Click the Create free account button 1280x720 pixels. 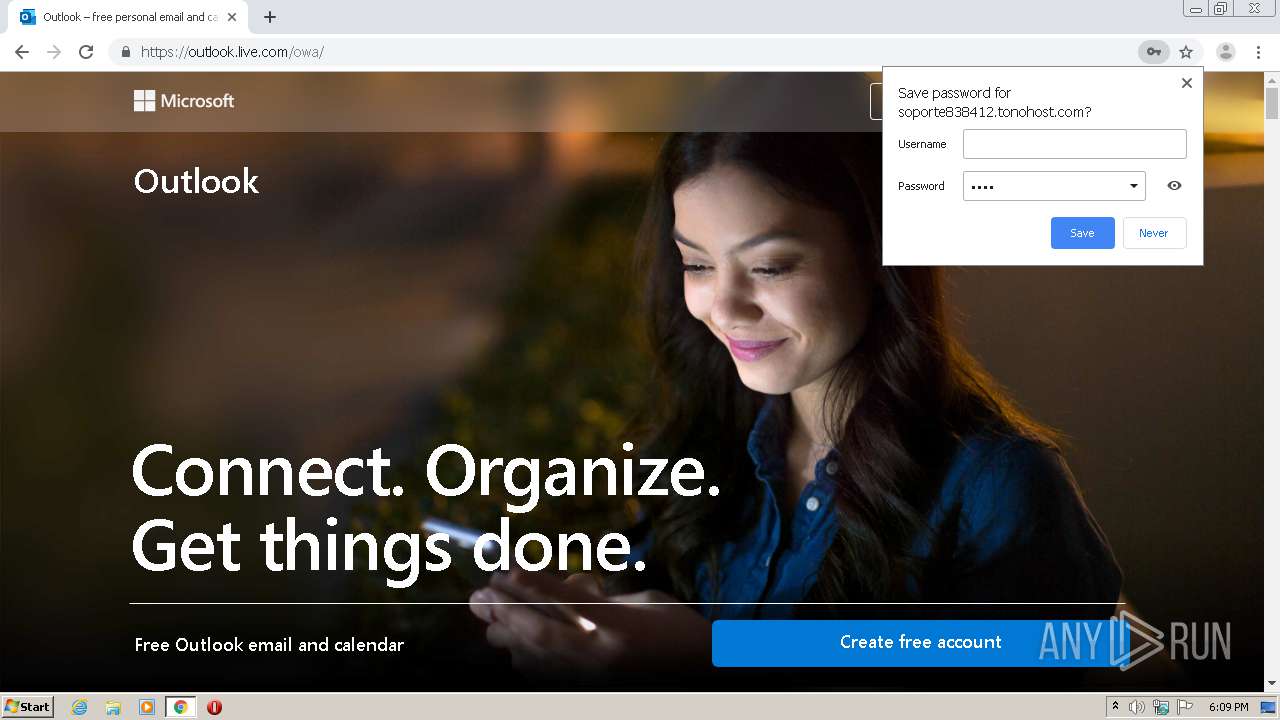click(x=920, y=642)
